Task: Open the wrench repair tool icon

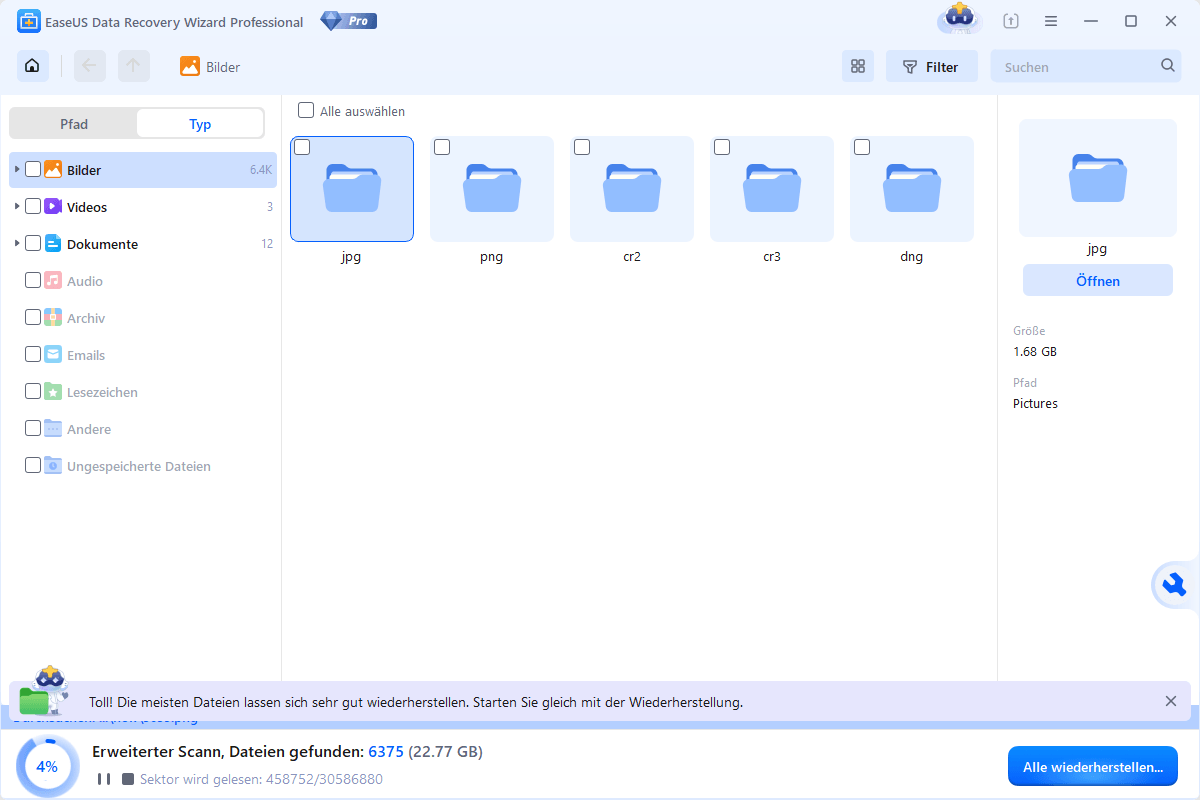Action: click(1173, 586)
